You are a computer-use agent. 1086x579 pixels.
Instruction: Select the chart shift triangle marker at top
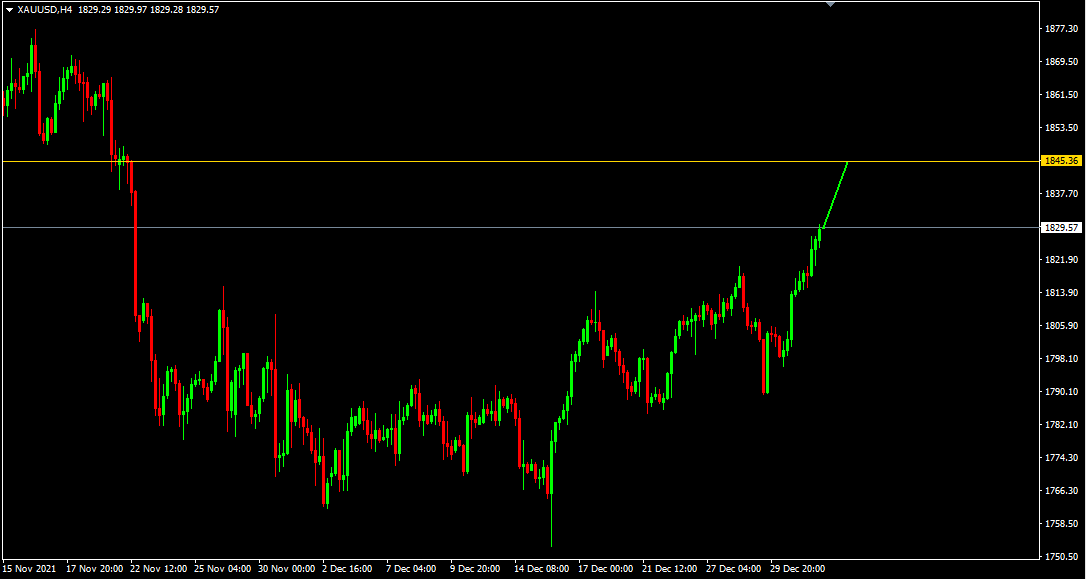click(x=831, y=4)
